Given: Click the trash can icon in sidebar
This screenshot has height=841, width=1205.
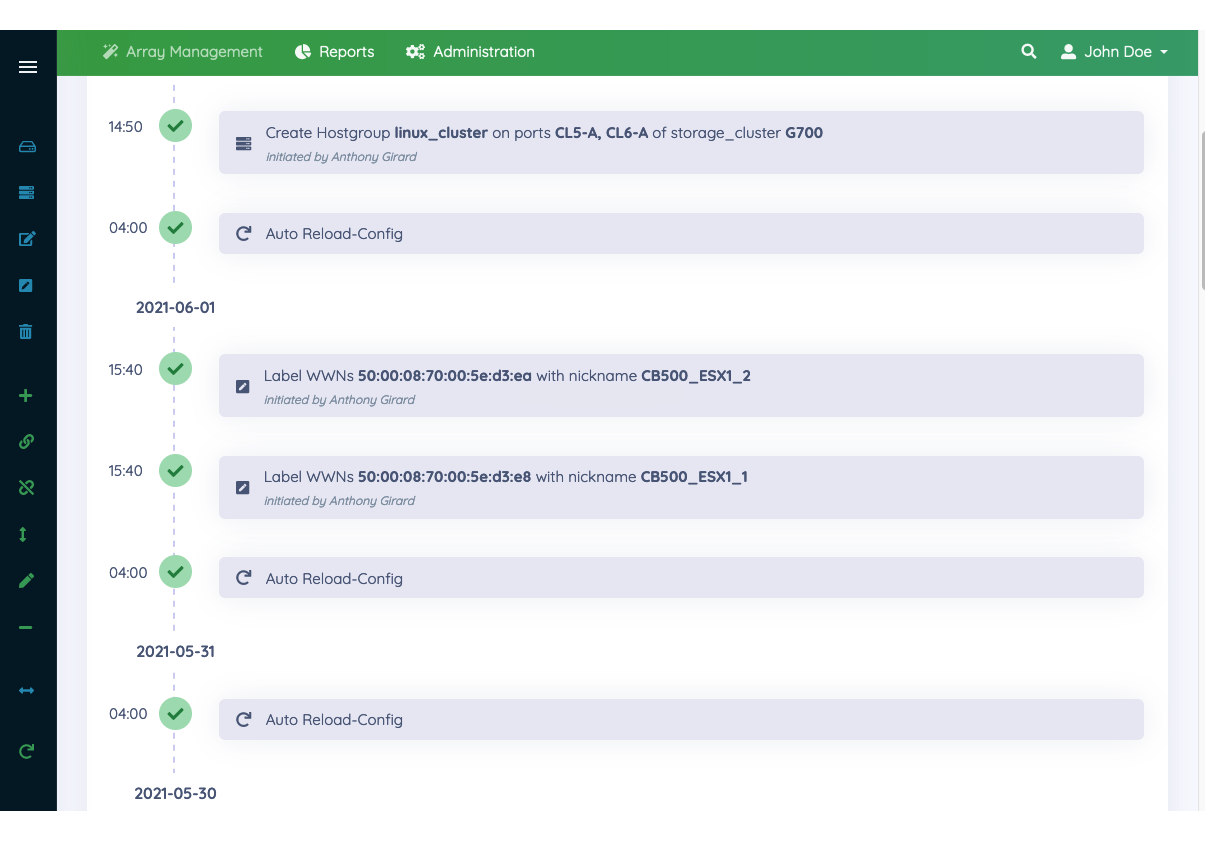Looking at the screenshot, I should point(26,331).
